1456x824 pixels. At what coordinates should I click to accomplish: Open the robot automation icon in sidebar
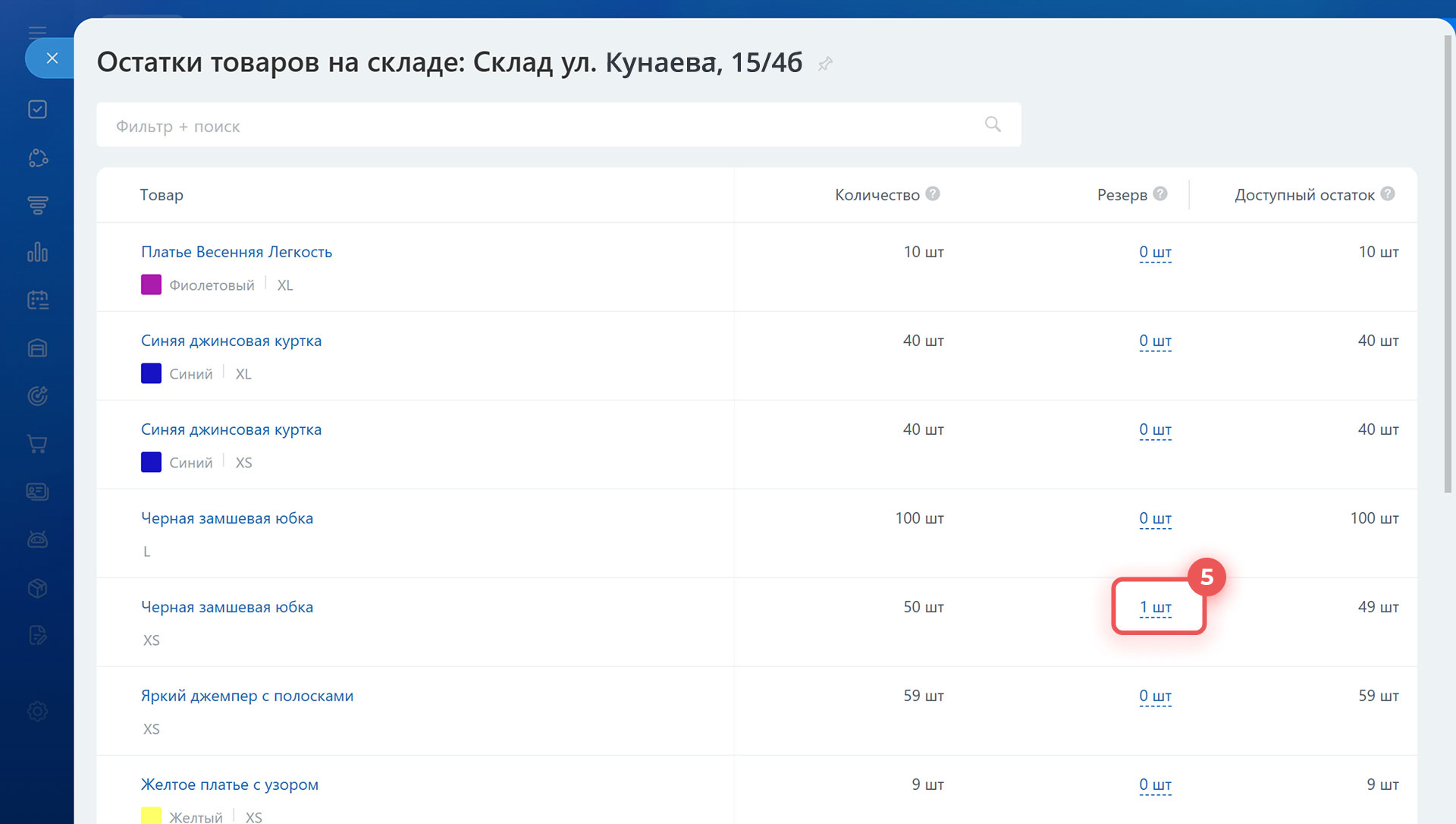[x=37, y=539]
